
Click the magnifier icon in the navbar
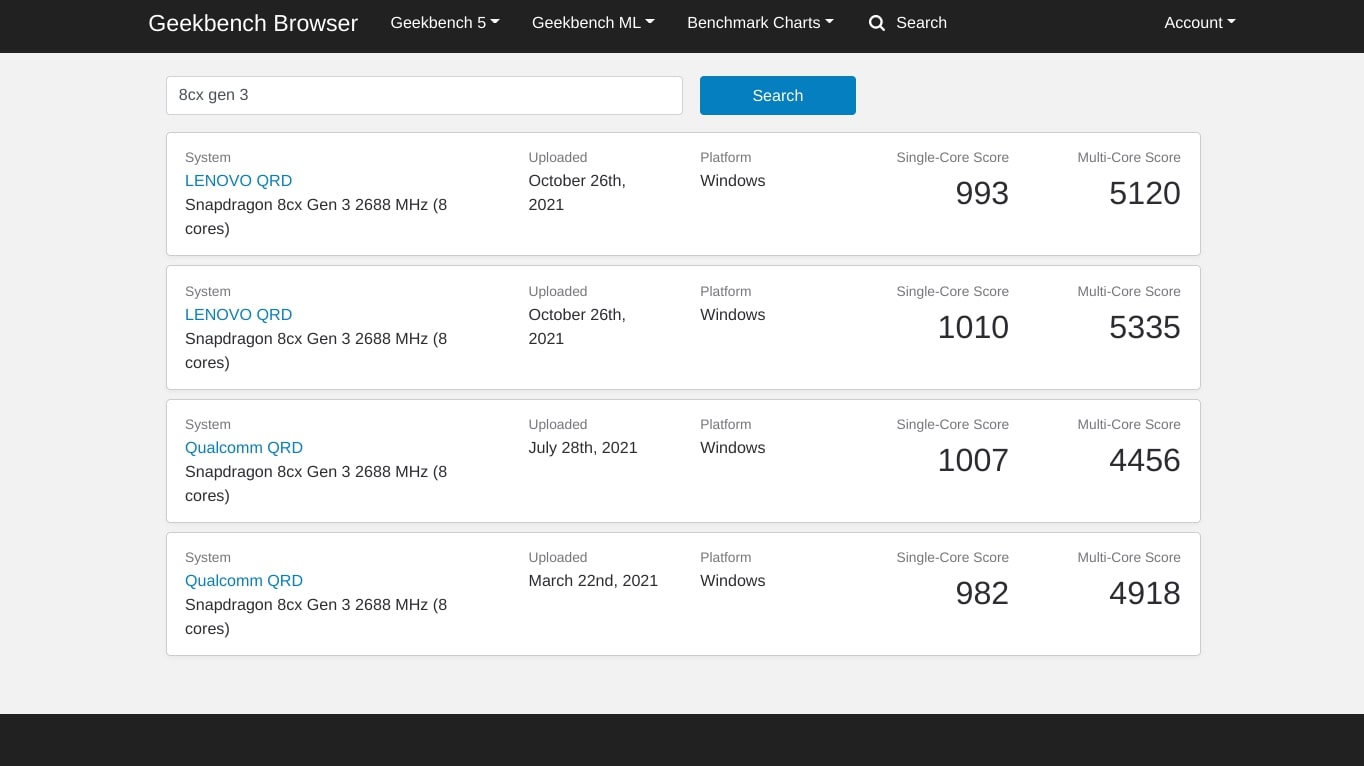click(877, 23)
